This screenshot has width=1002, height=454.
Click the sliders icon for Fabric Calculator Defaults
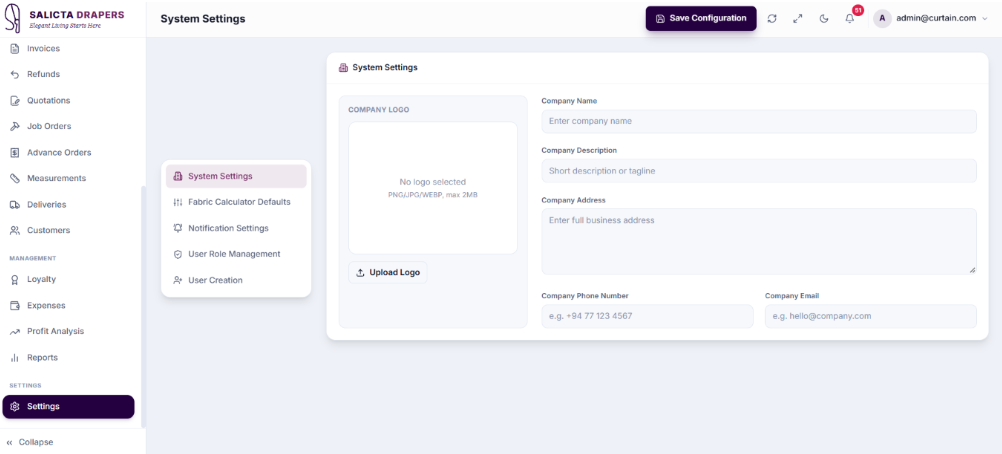click(178, 202)
